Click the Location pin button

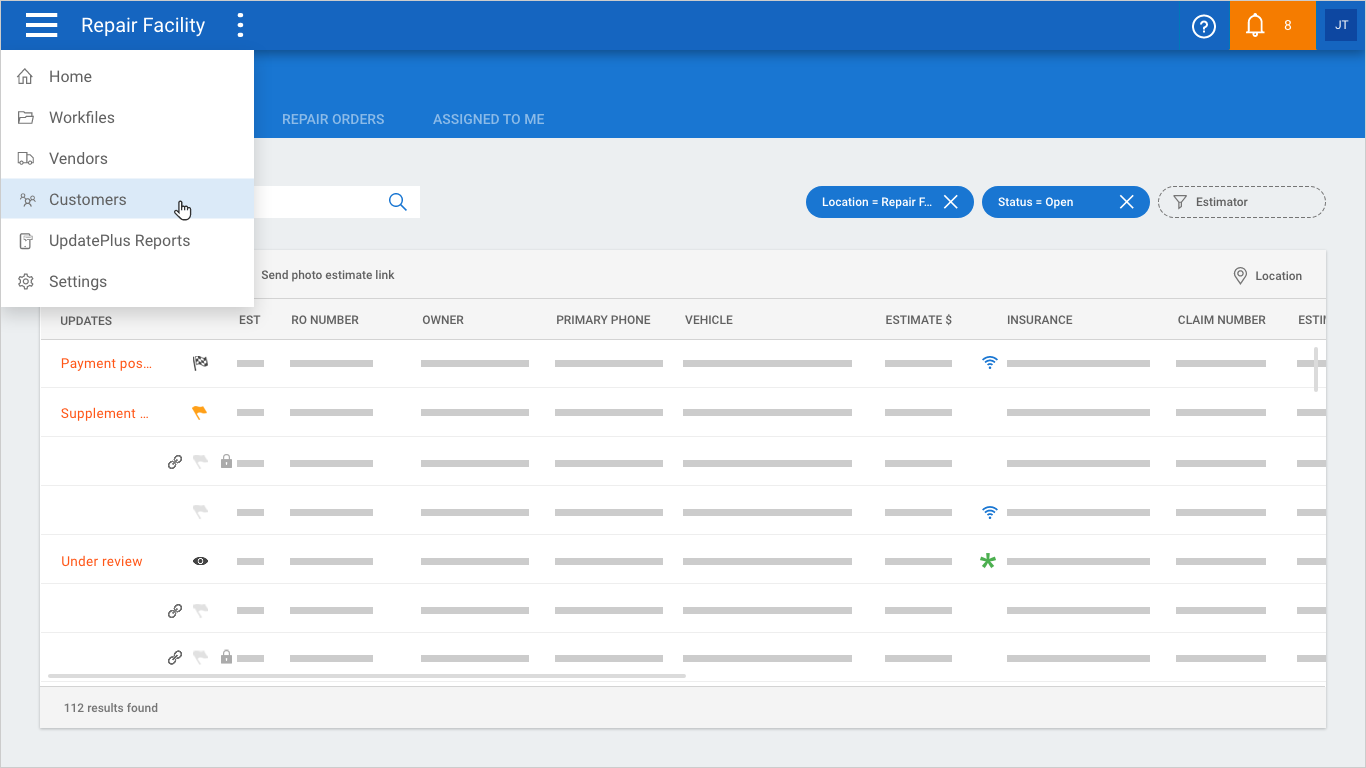point(1268,276)
